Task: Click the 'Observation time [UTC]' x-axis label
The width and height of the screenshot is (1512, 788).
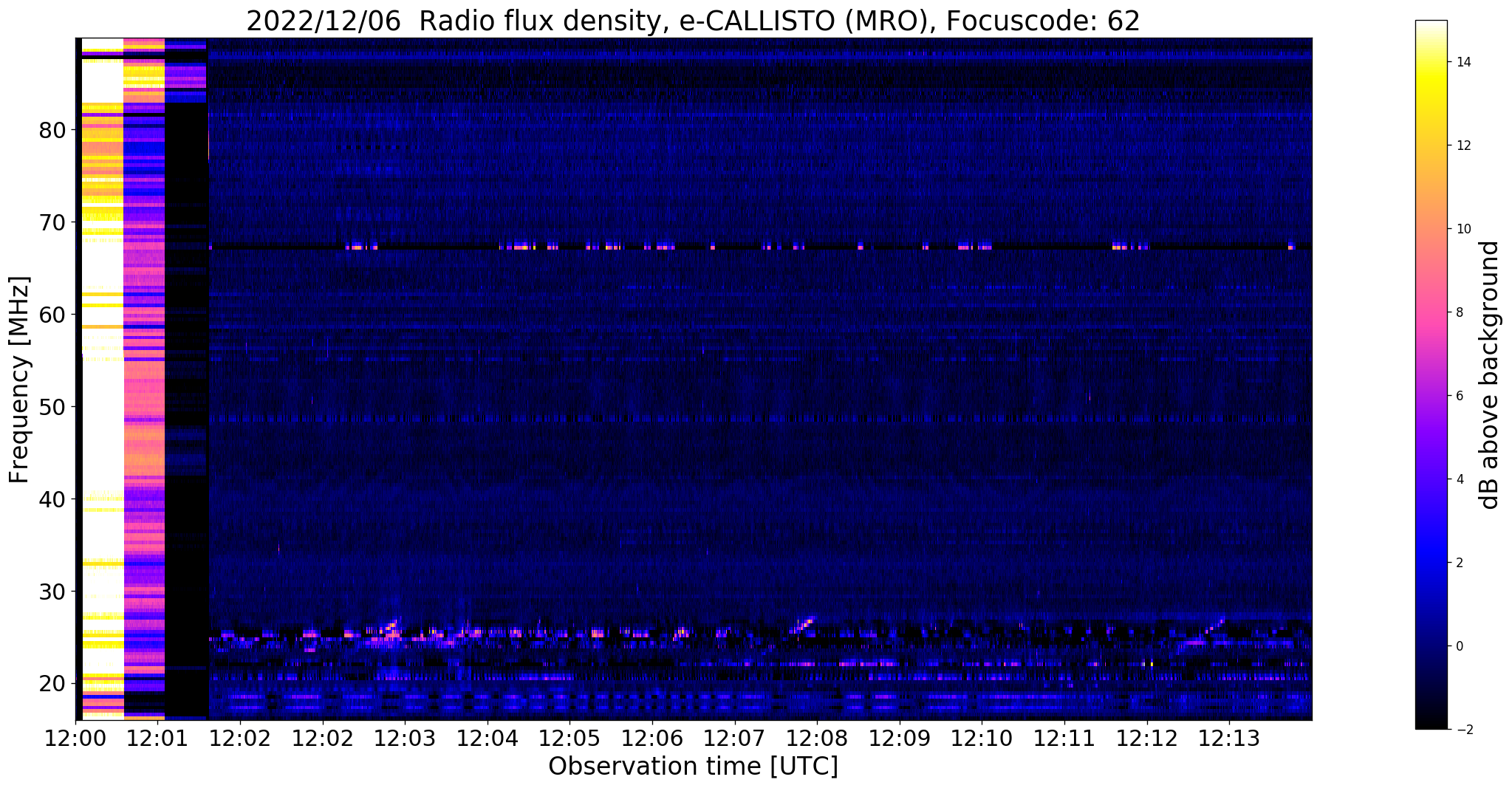Action: coord(693,767)
